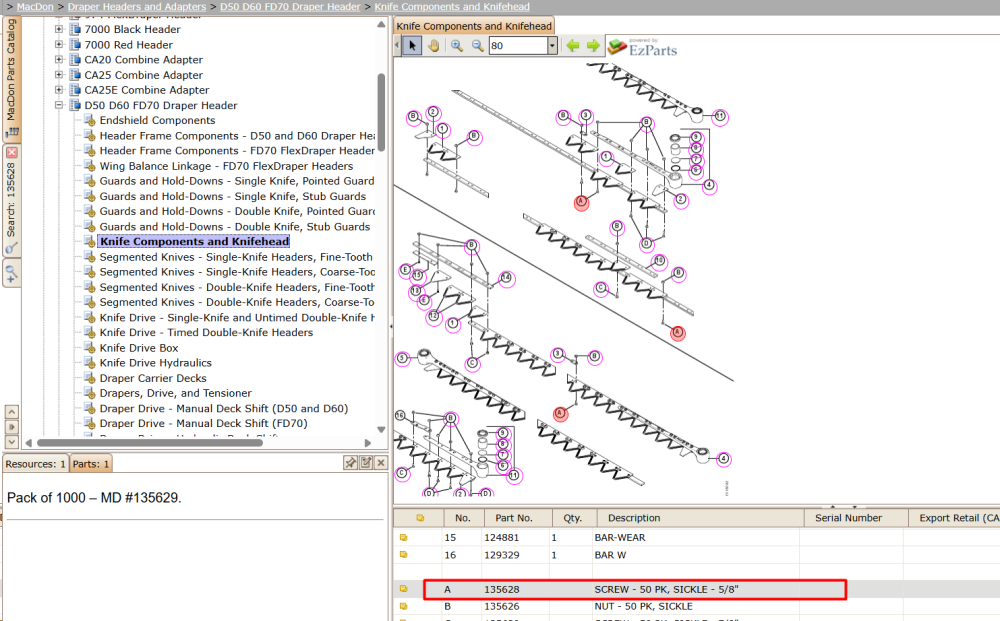The image size is (1000, 621).
Task: Go to next page with green right arrow
Action: click(x=593, y=45)
